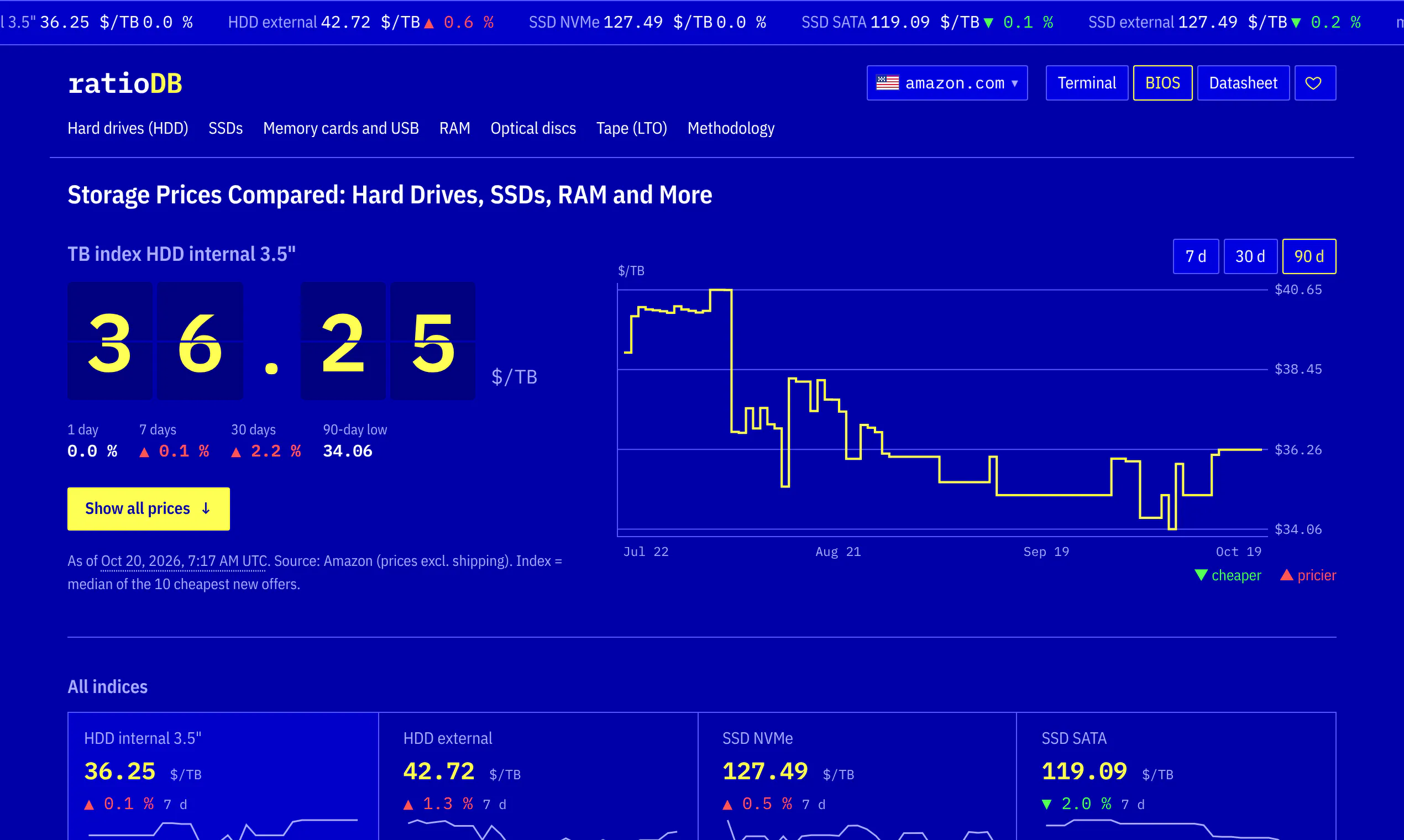Switch to the Datasheet theme
The width and height of the screenshot is (1404, 840).
(x=1243, y=83)
